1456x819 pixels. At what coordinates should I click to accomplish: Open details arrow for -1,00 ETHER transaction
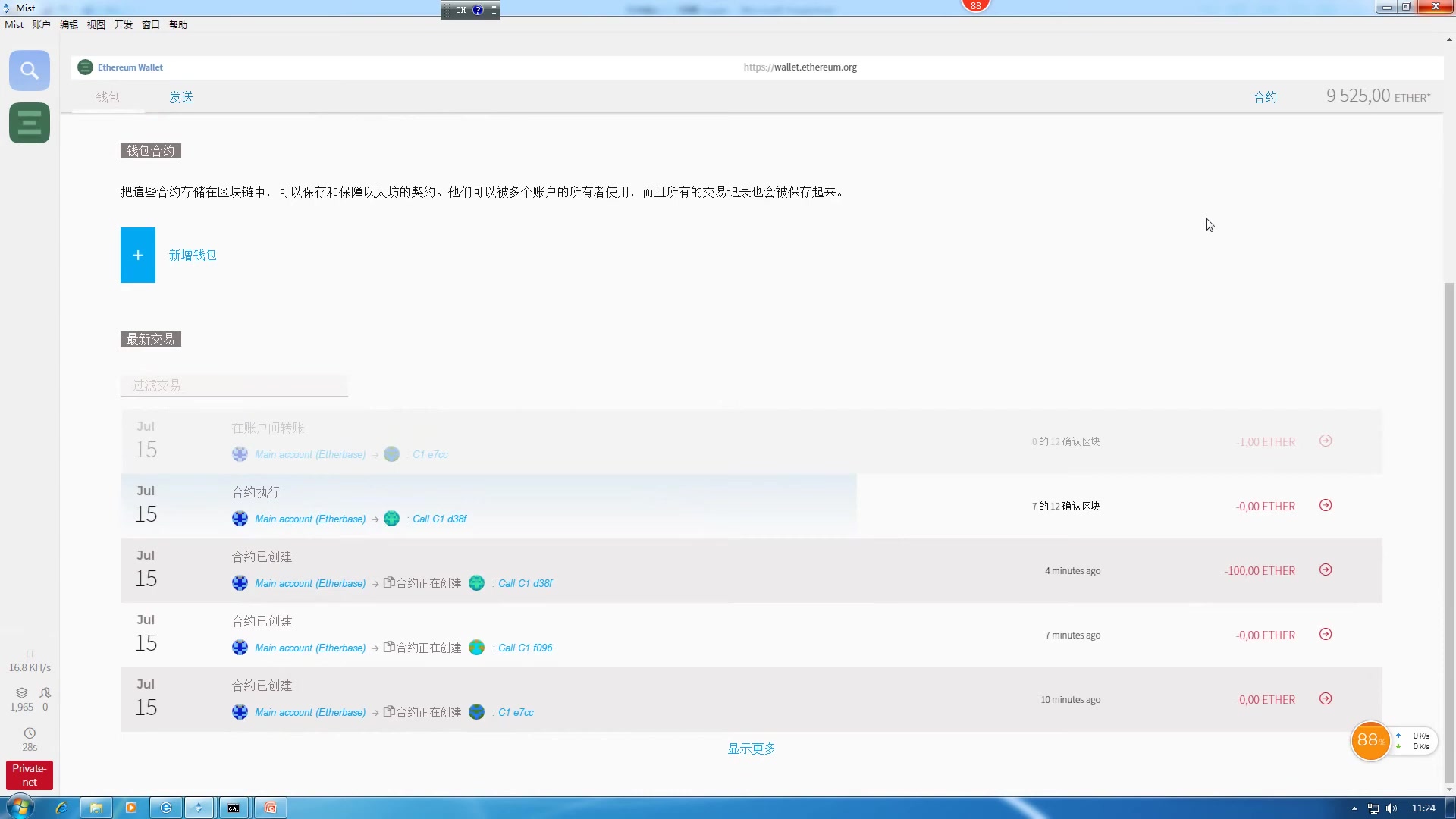(1326, 441)
